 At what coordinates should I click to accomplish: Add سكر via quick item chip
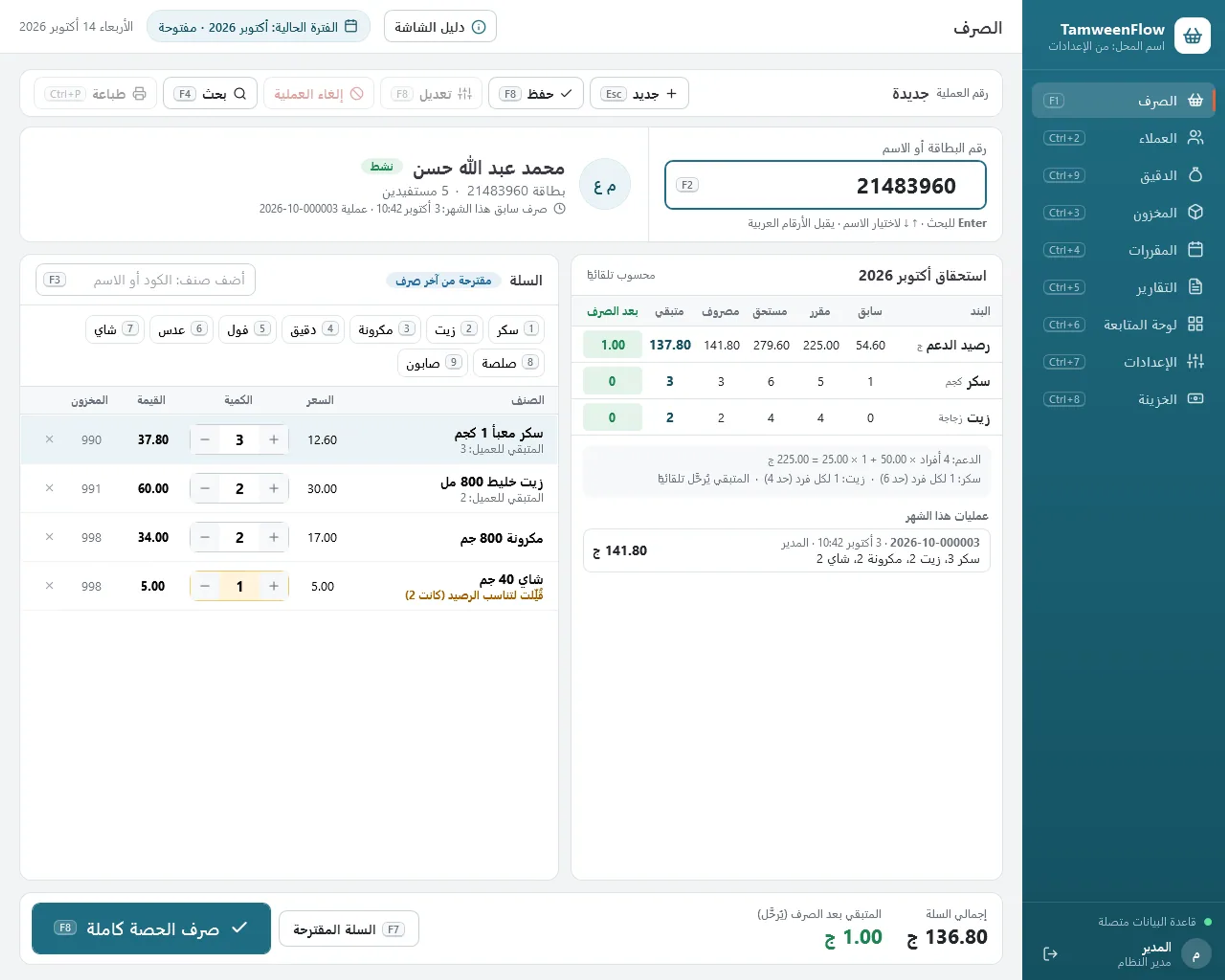(x=516, y=329)
